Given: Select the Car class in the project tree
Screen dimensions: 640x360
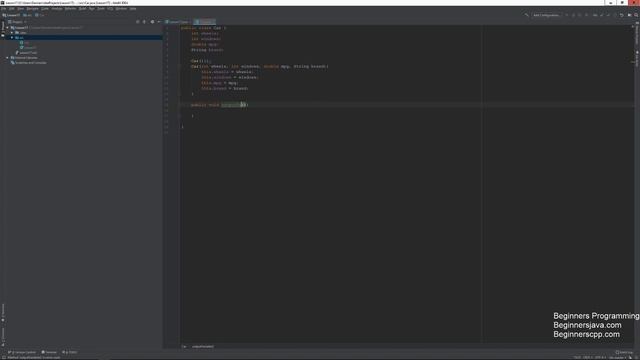Looking at the screenshot, I should coord(24,42).
